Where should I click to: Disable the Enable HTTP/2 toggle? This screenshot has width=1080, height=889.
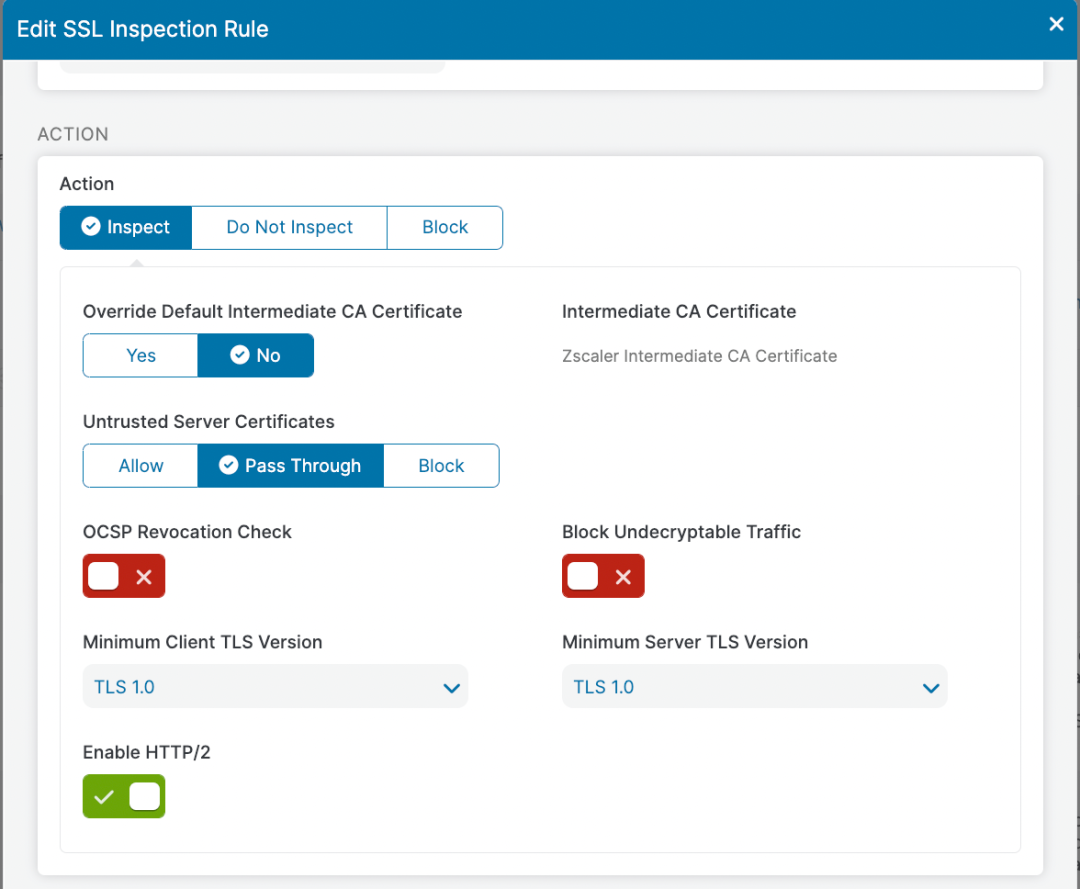(124, 797)
